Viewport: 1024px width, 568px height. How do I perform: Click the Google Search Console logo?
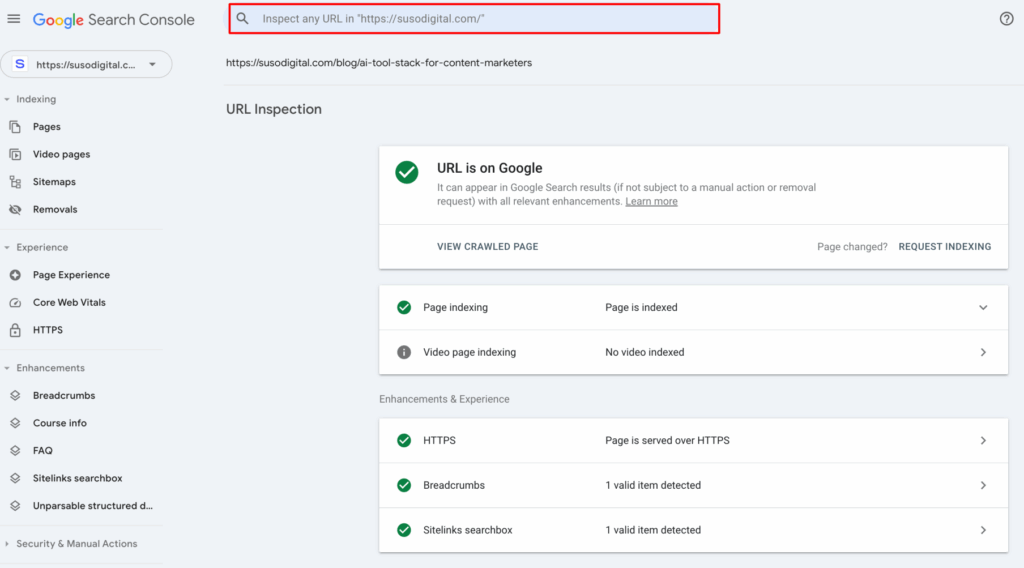114,20
